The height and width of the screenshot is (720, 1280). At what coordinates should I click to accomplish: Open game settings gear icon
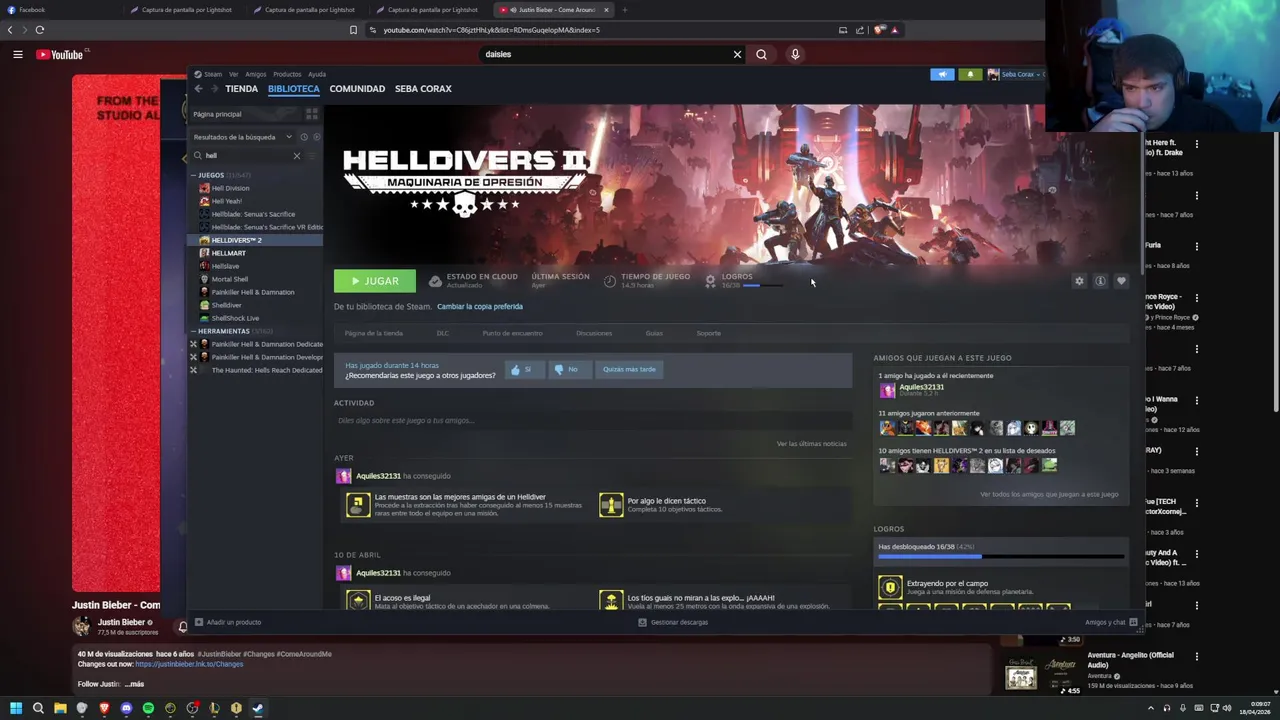click(x=1079, y=281)
